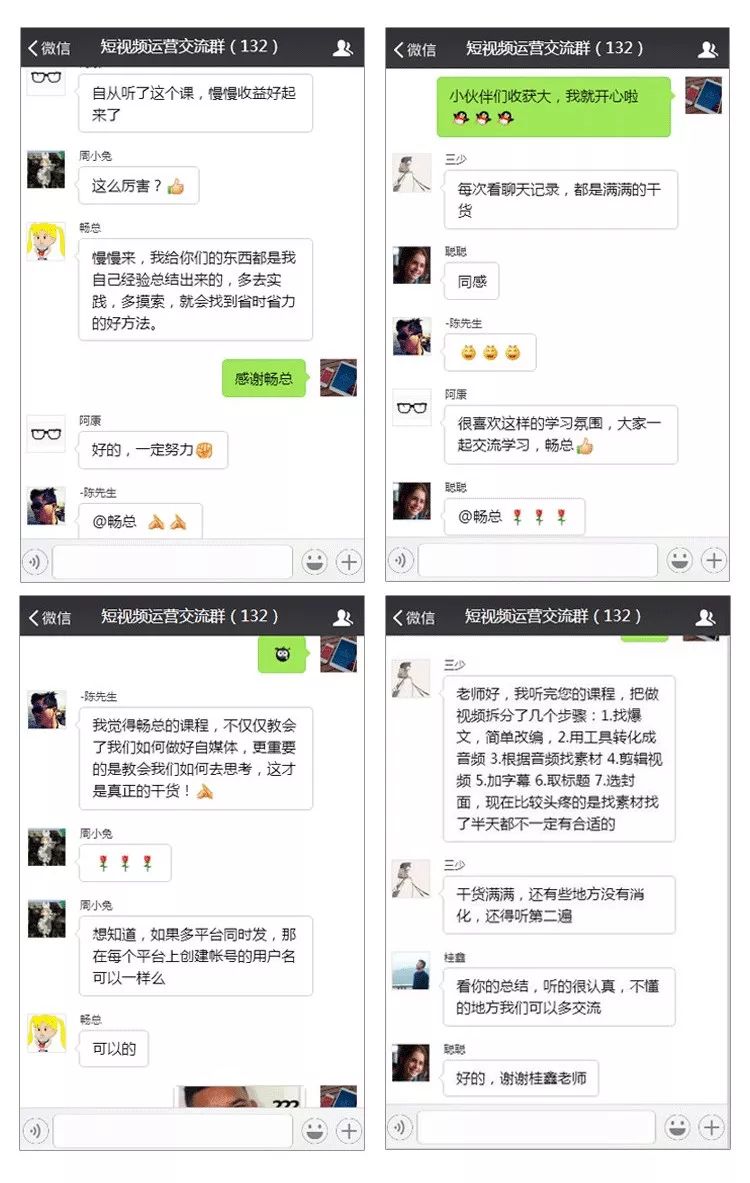
Task: Click the message input field in bottom-right chat
Action: coord(536,1128)
